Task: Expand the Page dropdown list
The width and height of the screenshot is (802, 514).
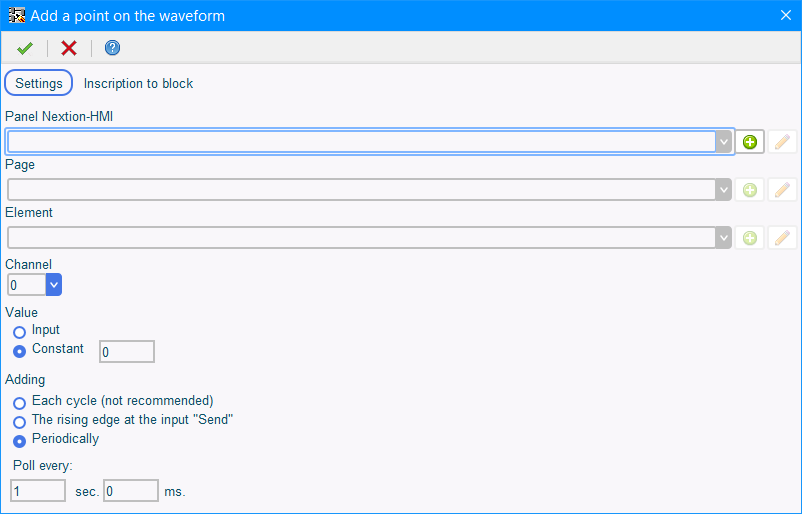Action: pyautogui.click(x=724, y=190)
